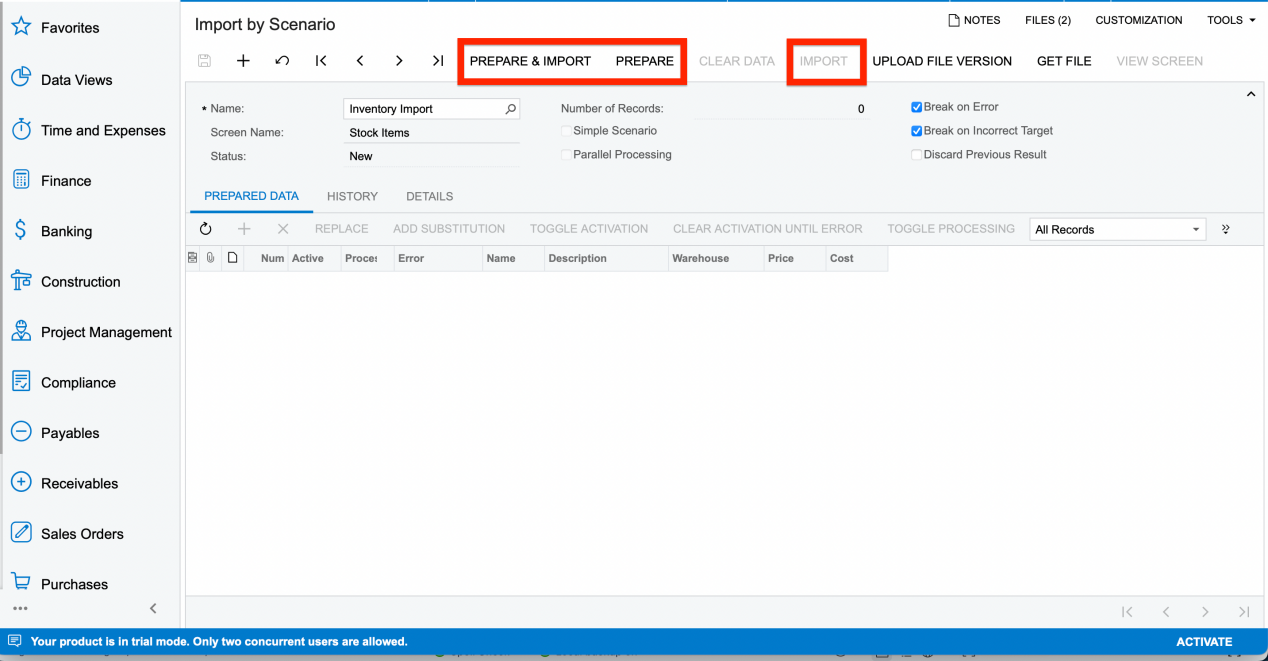Click the Save icon on the toolbar
The image size is (1268, 661).
click(204, 61)
